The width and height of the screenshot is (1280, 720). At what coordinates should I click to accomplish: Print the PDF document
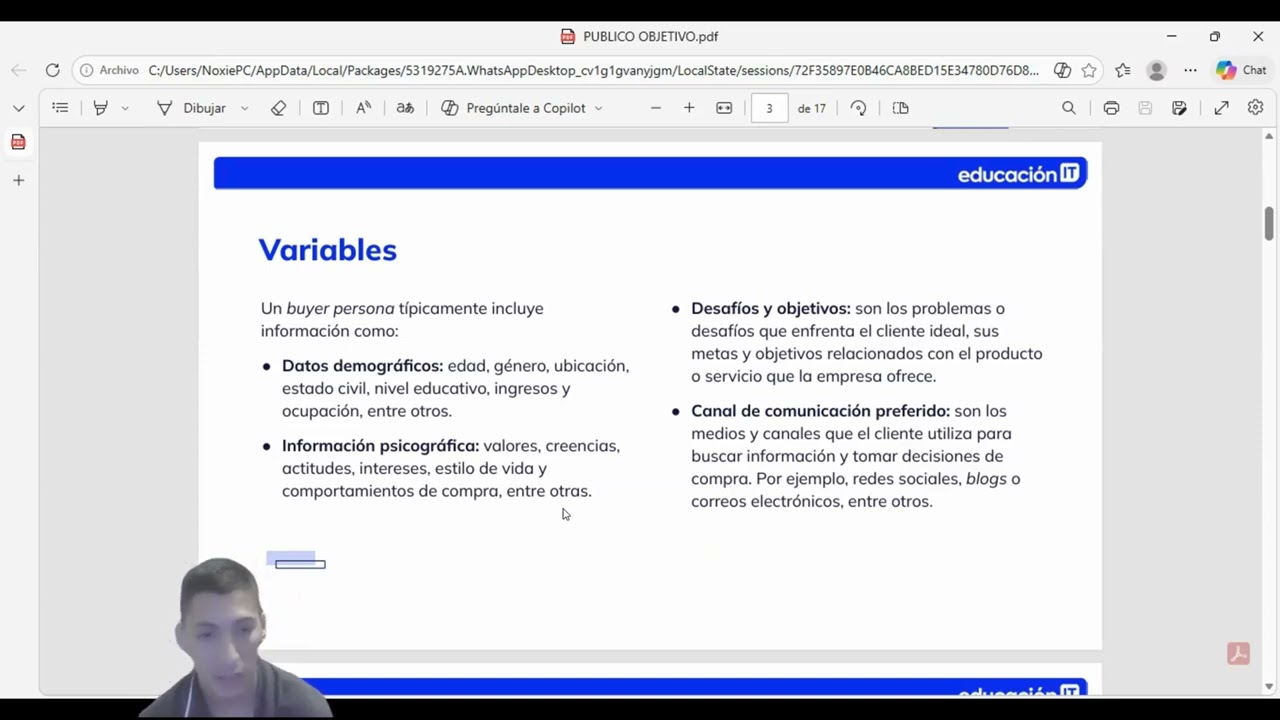pyautogui.click(x=1111, y=108)
